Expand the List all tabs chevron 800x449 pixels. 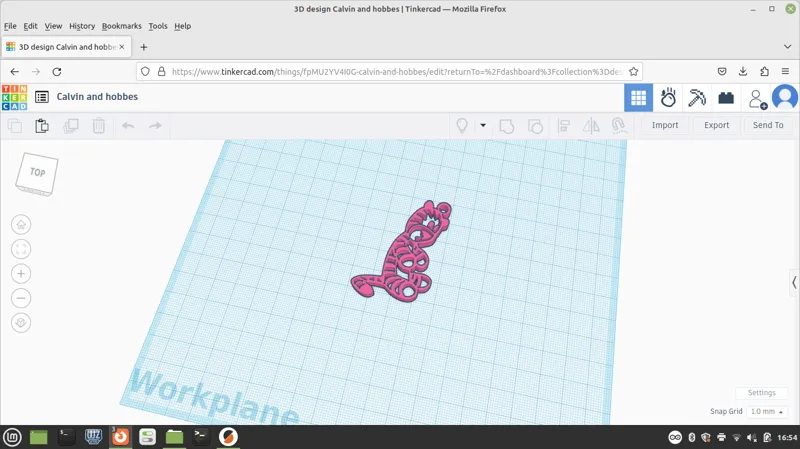pos(787,47)
